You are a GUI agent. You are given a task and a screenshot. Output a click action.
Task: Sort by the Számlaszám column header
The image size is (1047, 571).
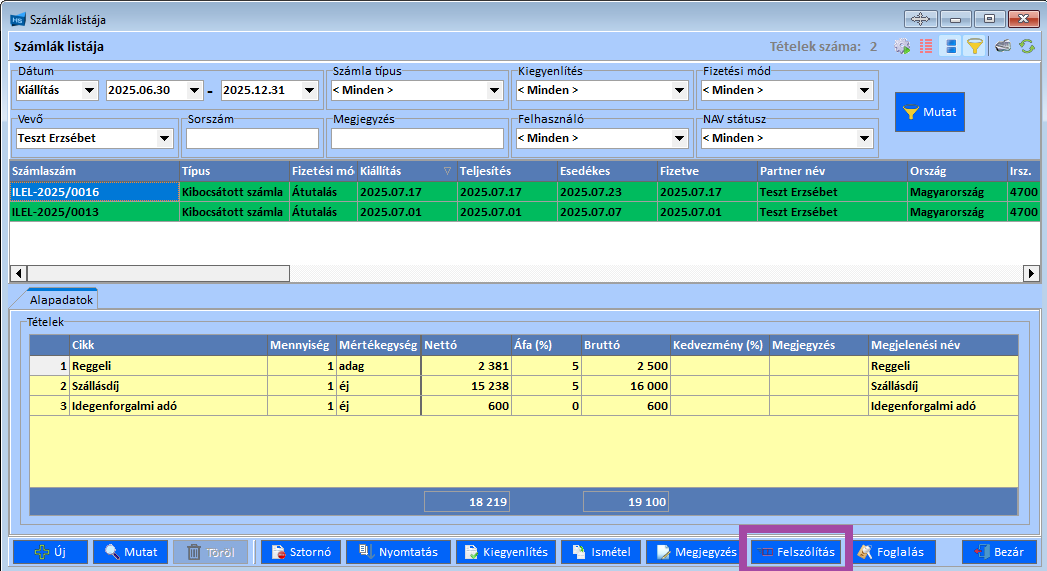point(94,171)
